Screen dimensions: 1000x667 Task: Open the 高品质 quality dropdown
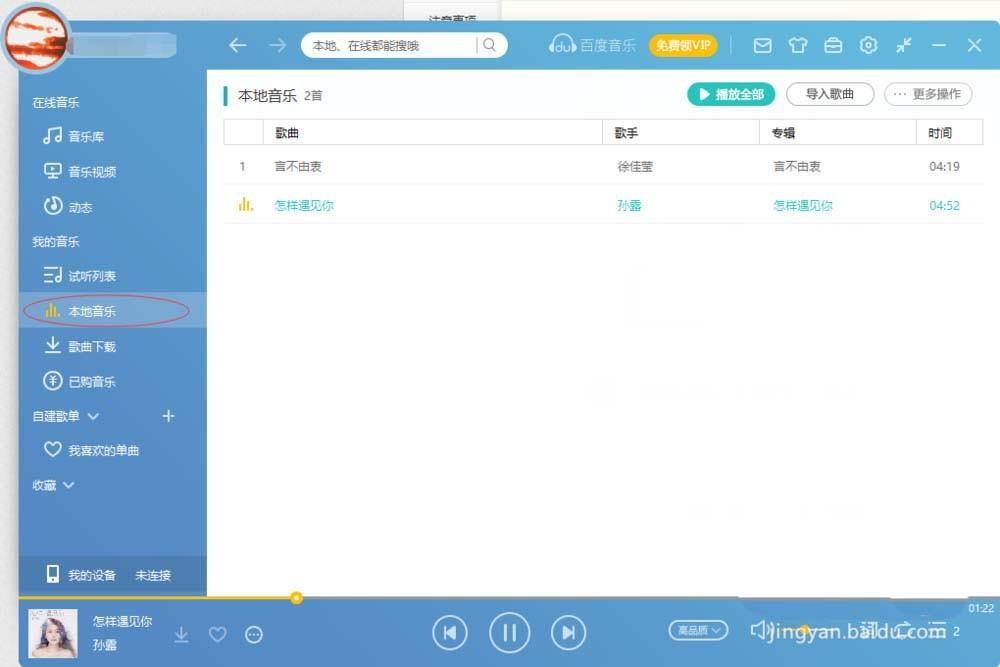click(698, 630)
